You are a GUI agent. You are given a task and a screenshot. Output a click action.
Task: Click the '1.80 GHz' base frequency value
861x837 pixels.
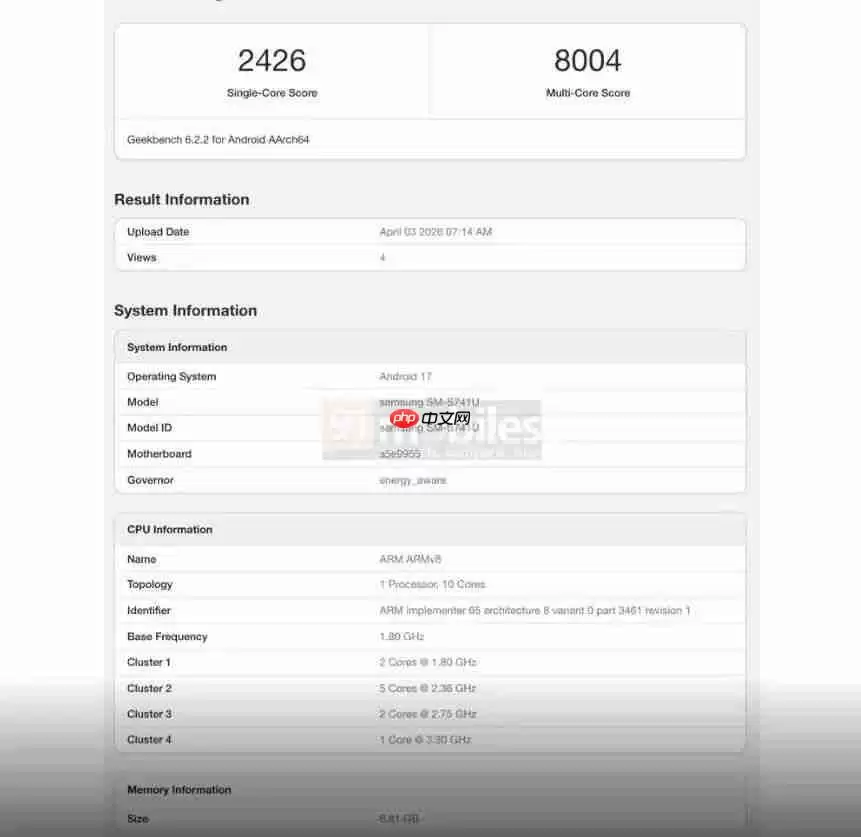401,637
